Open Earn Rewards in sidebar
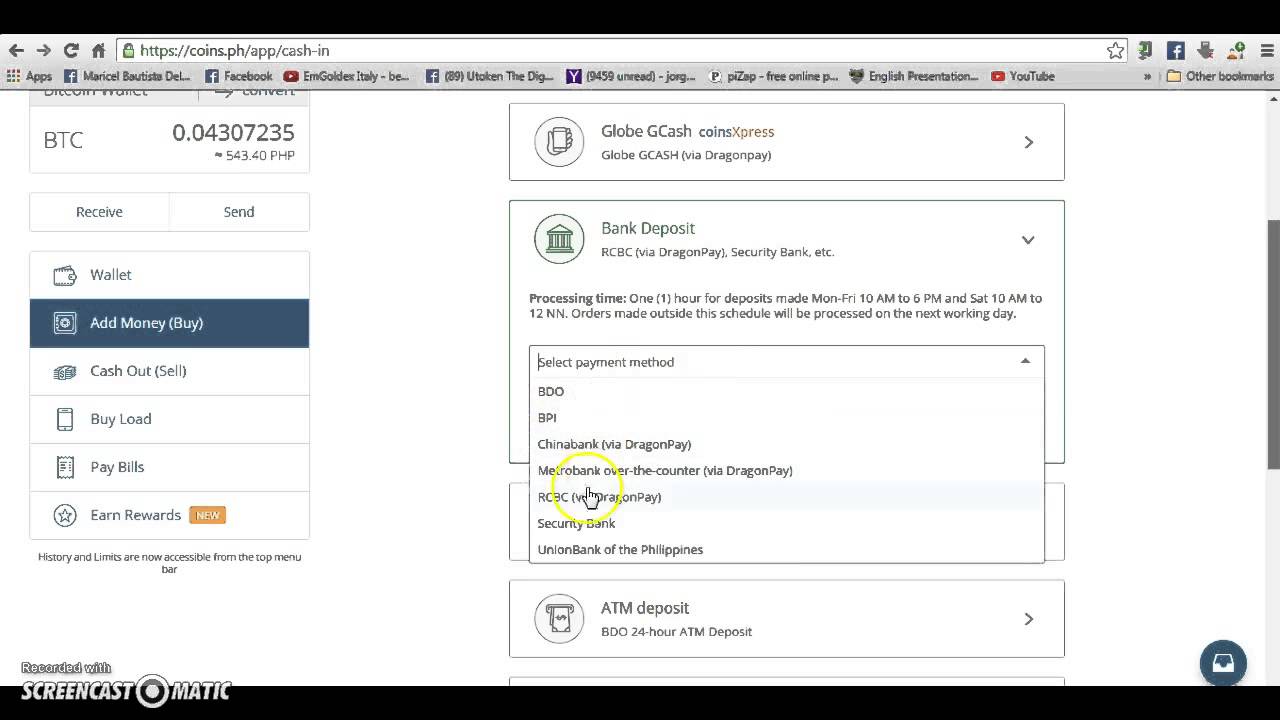This screenshot has height=720, width=1280. (x=169, y=515)
